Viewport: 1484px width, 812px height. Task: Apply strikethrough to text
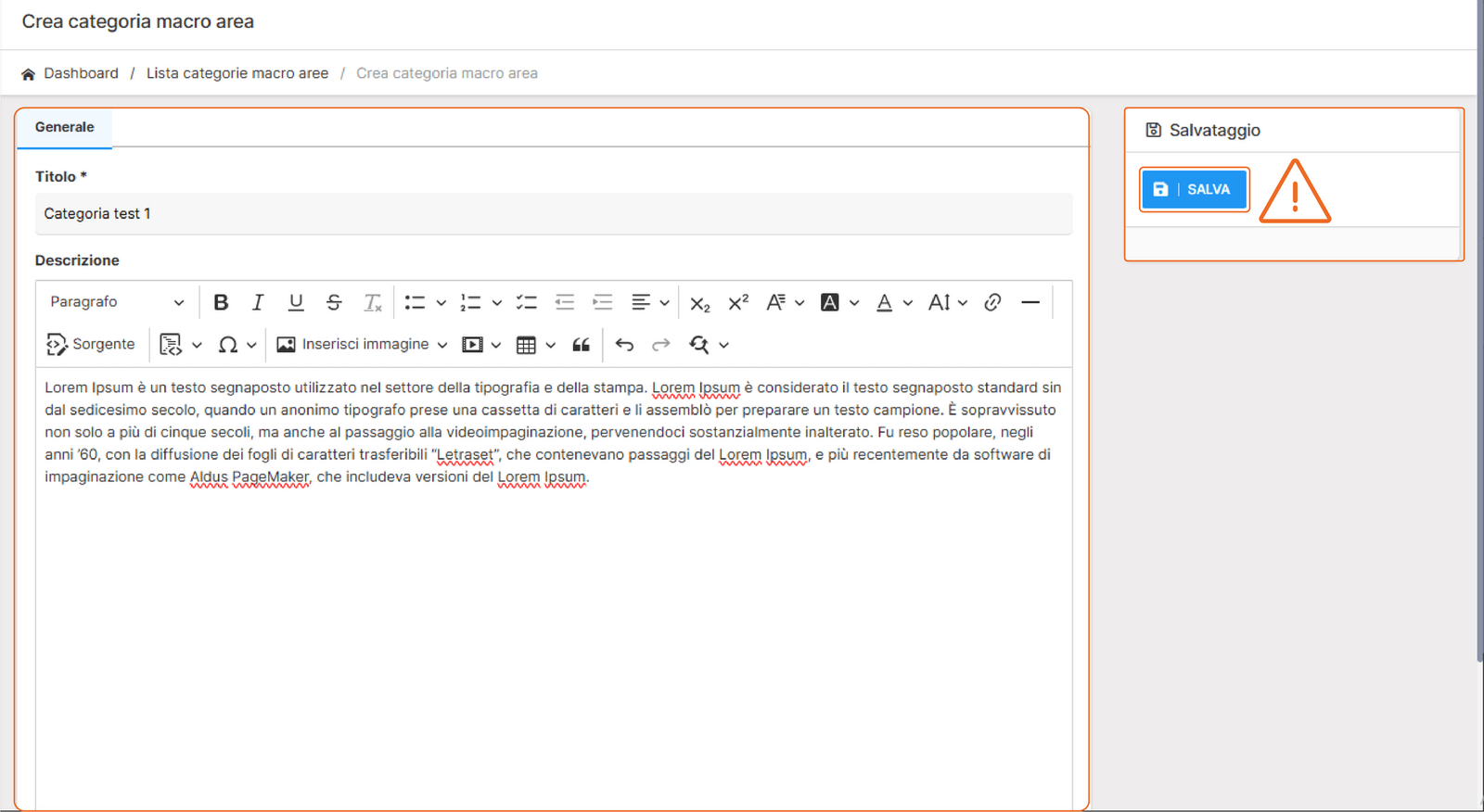[334, 302]
